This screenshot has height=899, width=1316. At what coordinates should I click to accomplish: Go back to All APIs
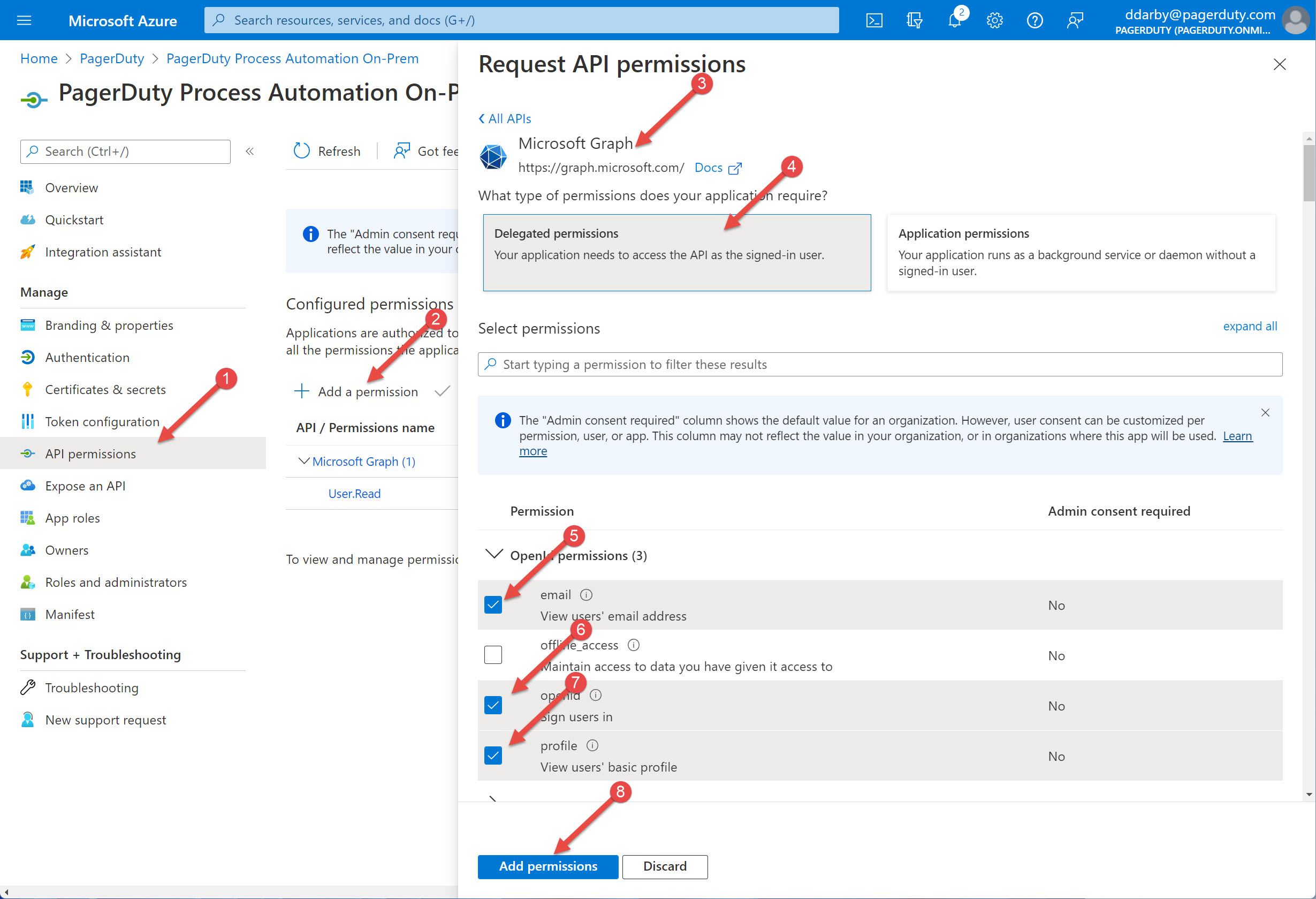[x=505, y=118]
